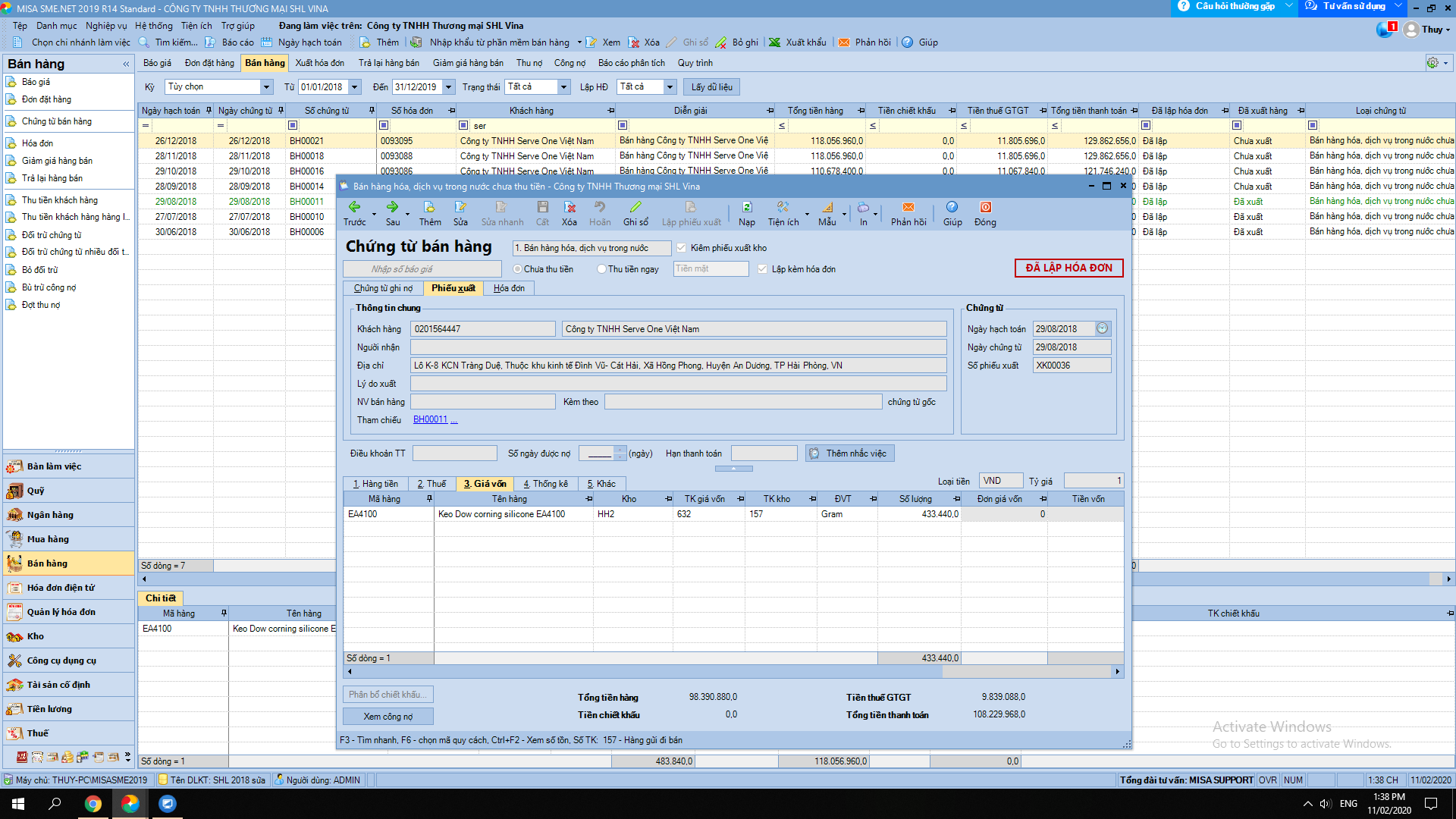Toggle the Kiêm phiếu xuất kho checkbox
This screenshot has width=1456, height=819.
coord(681,248)
